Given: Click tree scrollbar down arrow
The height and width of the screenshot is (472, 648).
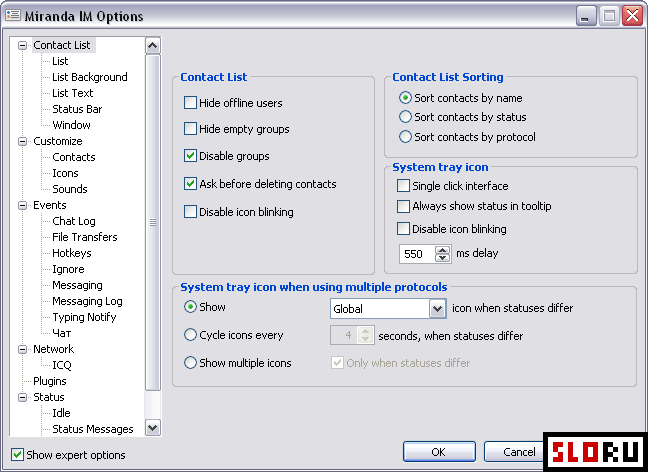Looking at the screenshot, I should pyautogui.click(x=153, y=427).
